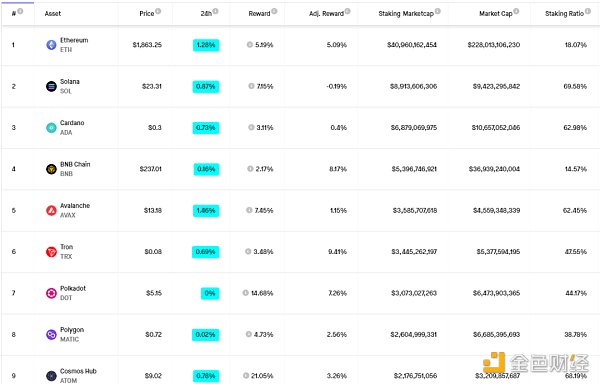Click the Avalanche logo icon
This screenshot has height=384, width=600.
click(51, 210)
